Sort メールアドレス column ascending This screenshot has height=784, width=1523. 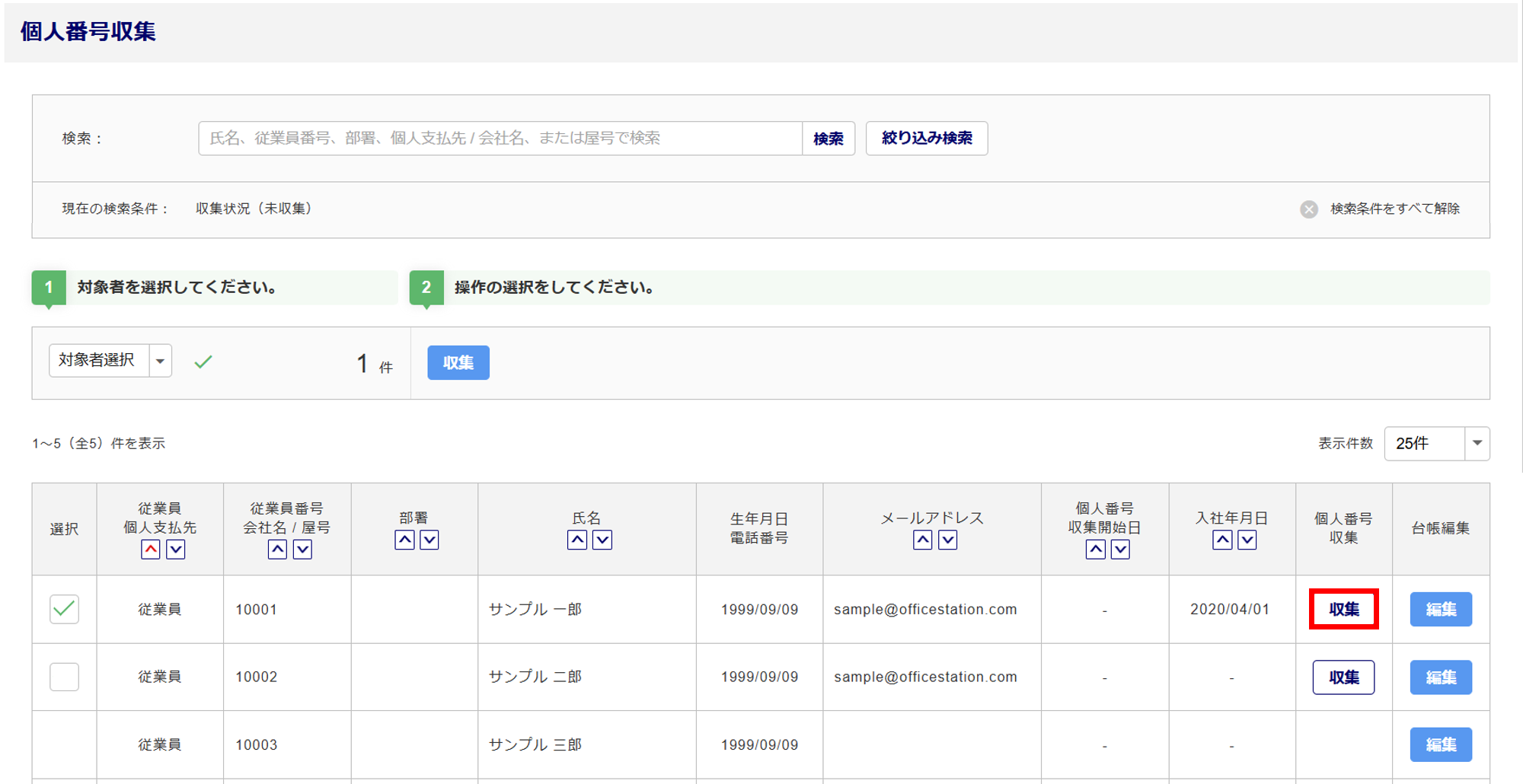(922, 540)
